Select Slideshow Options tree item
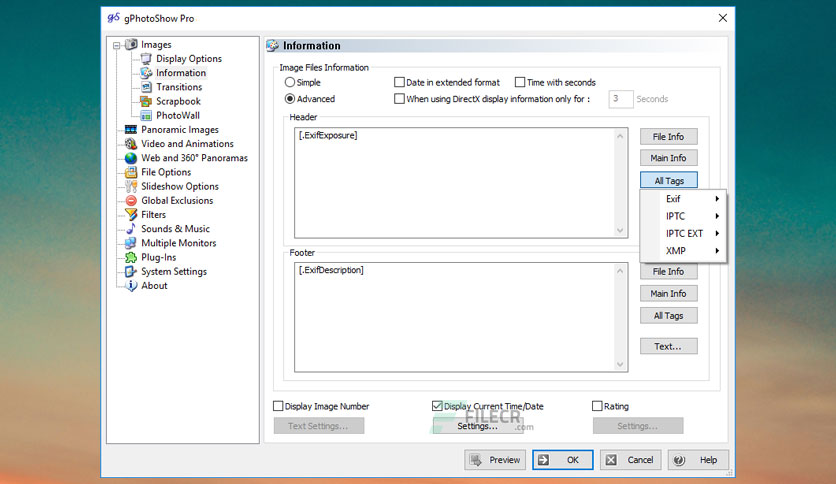836x484 pixels. pos(180,186)
